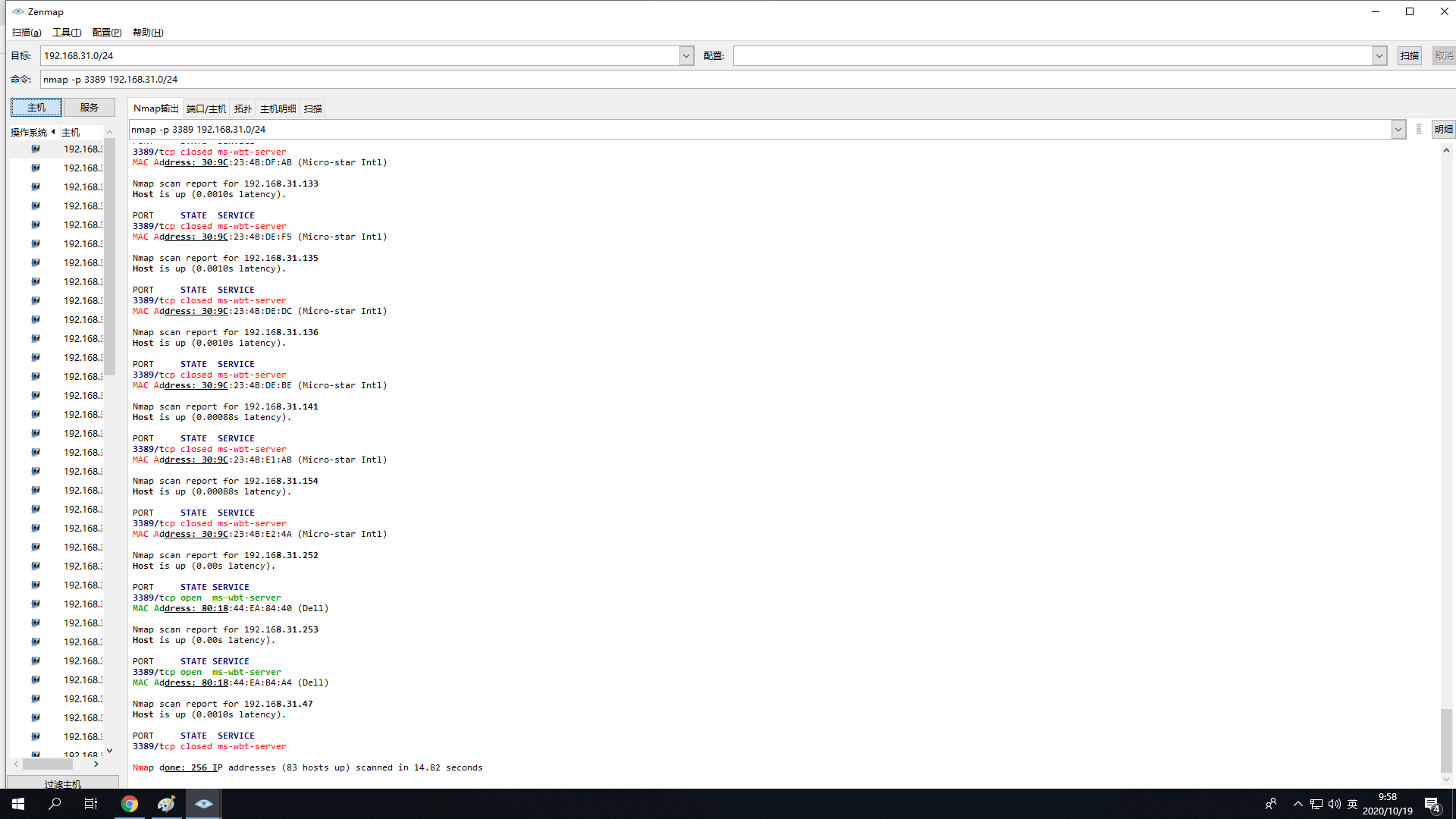
Task: Open the 扫描(a) menu
Action: [27, 33]
